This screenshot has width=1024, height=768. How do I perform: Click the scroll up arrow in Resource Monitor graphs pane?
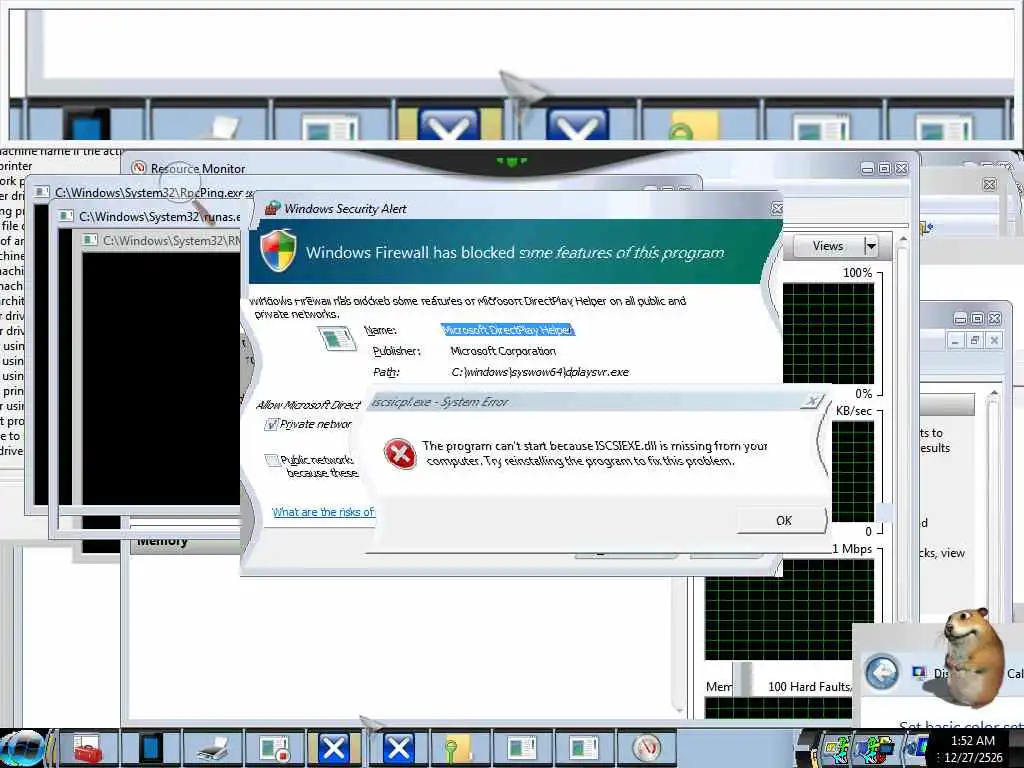(903, 240)
